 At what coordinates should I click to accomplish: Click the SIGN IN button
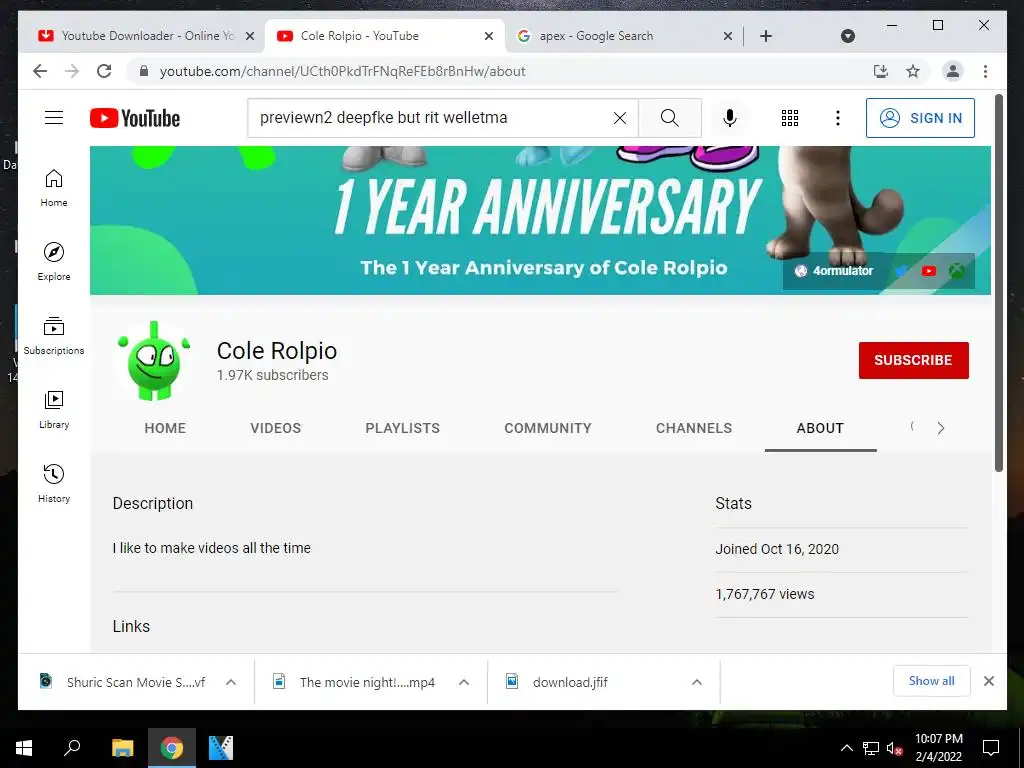(x=920, y=118)
